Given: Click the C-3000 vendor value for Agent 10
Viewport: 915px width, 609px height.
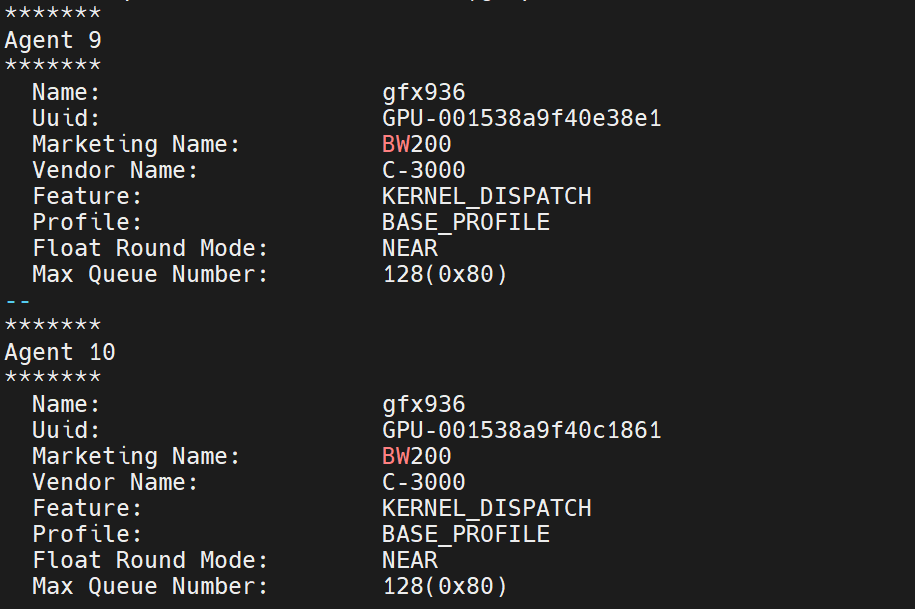Looking at the screenshot, I should (424, 482).
